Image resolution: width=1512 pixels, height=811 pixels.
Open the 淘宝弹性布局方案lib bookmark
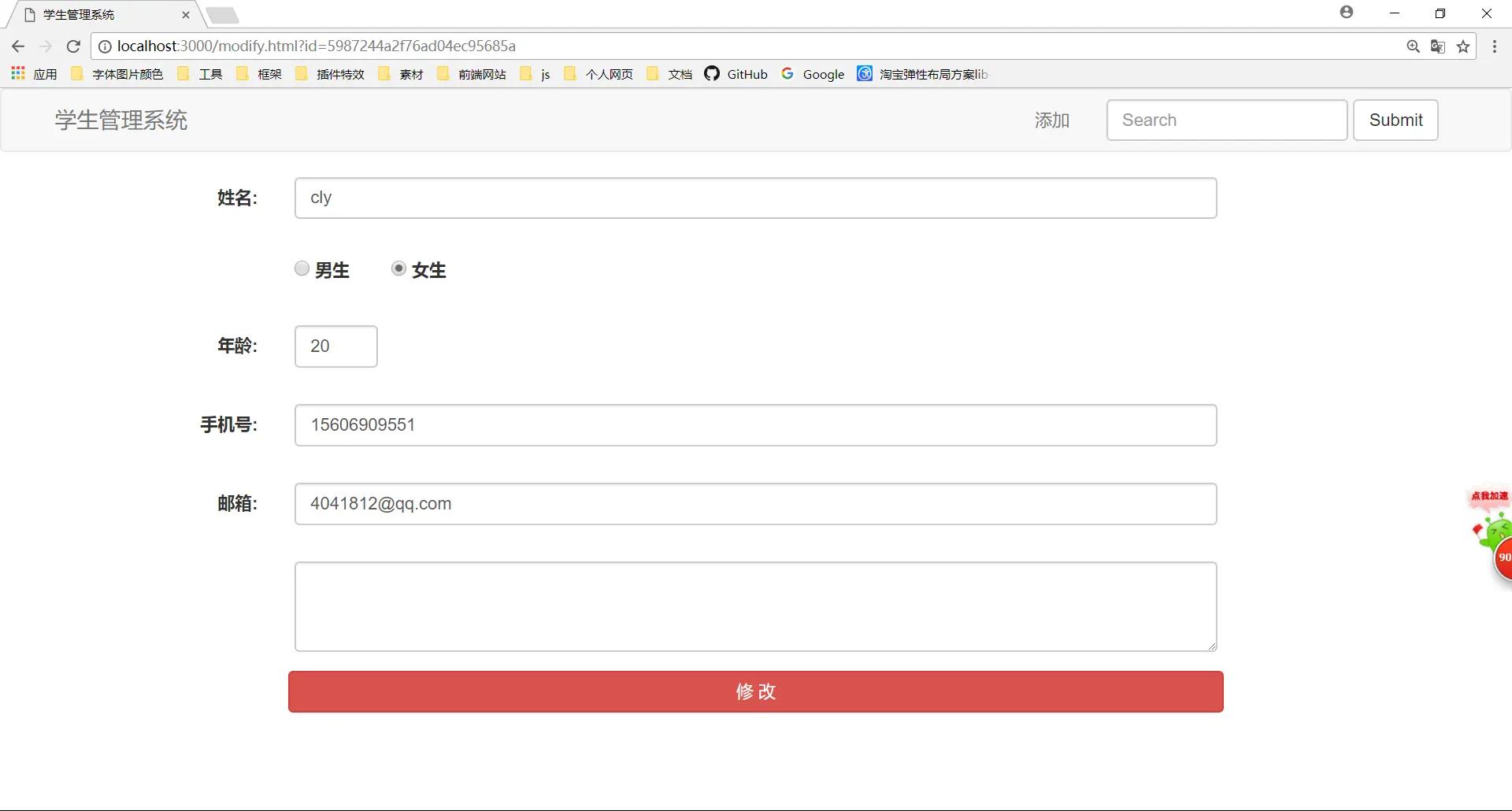pyautogui.click(x=922, y=74)
